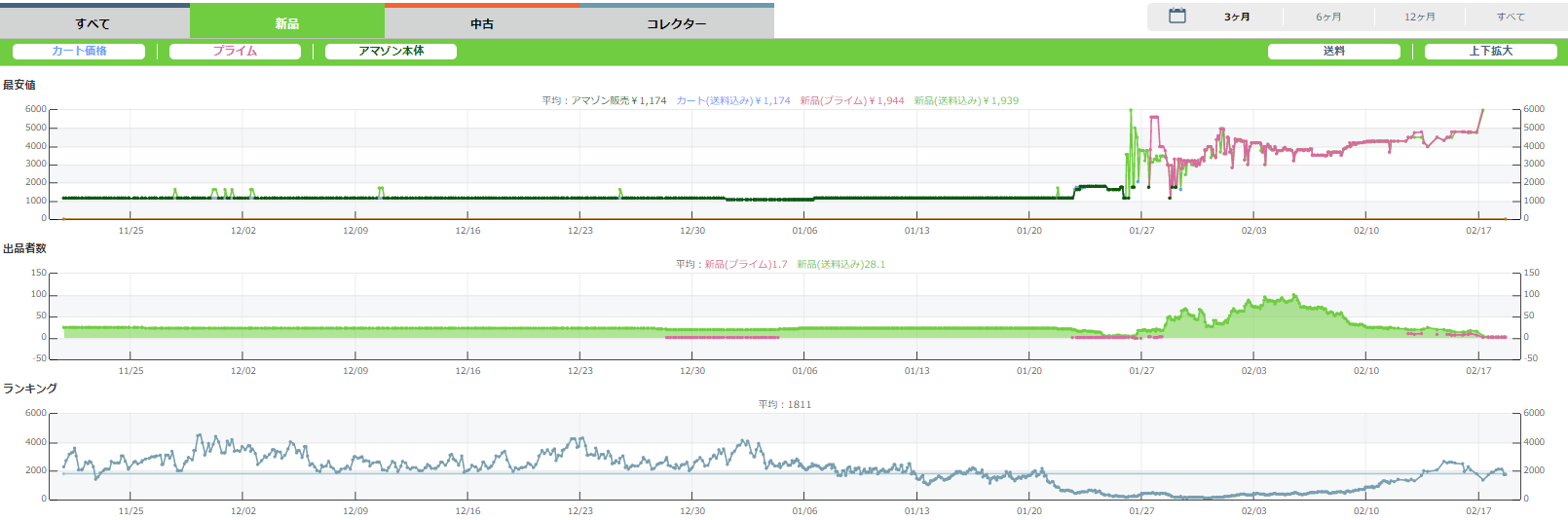Switch to the 中古 tab
Viewport: 1568px width, 520px height.
point(482,23)
